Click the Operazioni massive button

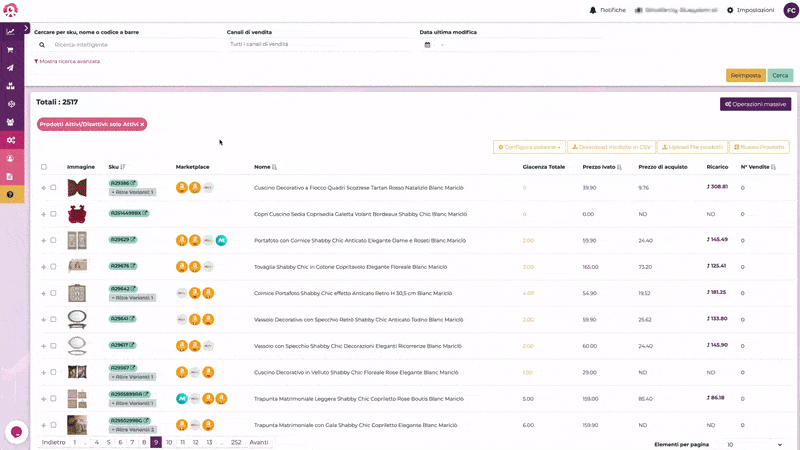click(755, 104)
